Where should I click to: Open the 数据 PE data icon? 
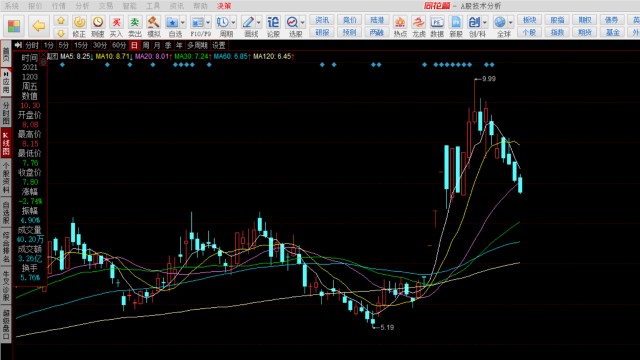point(437,26)
